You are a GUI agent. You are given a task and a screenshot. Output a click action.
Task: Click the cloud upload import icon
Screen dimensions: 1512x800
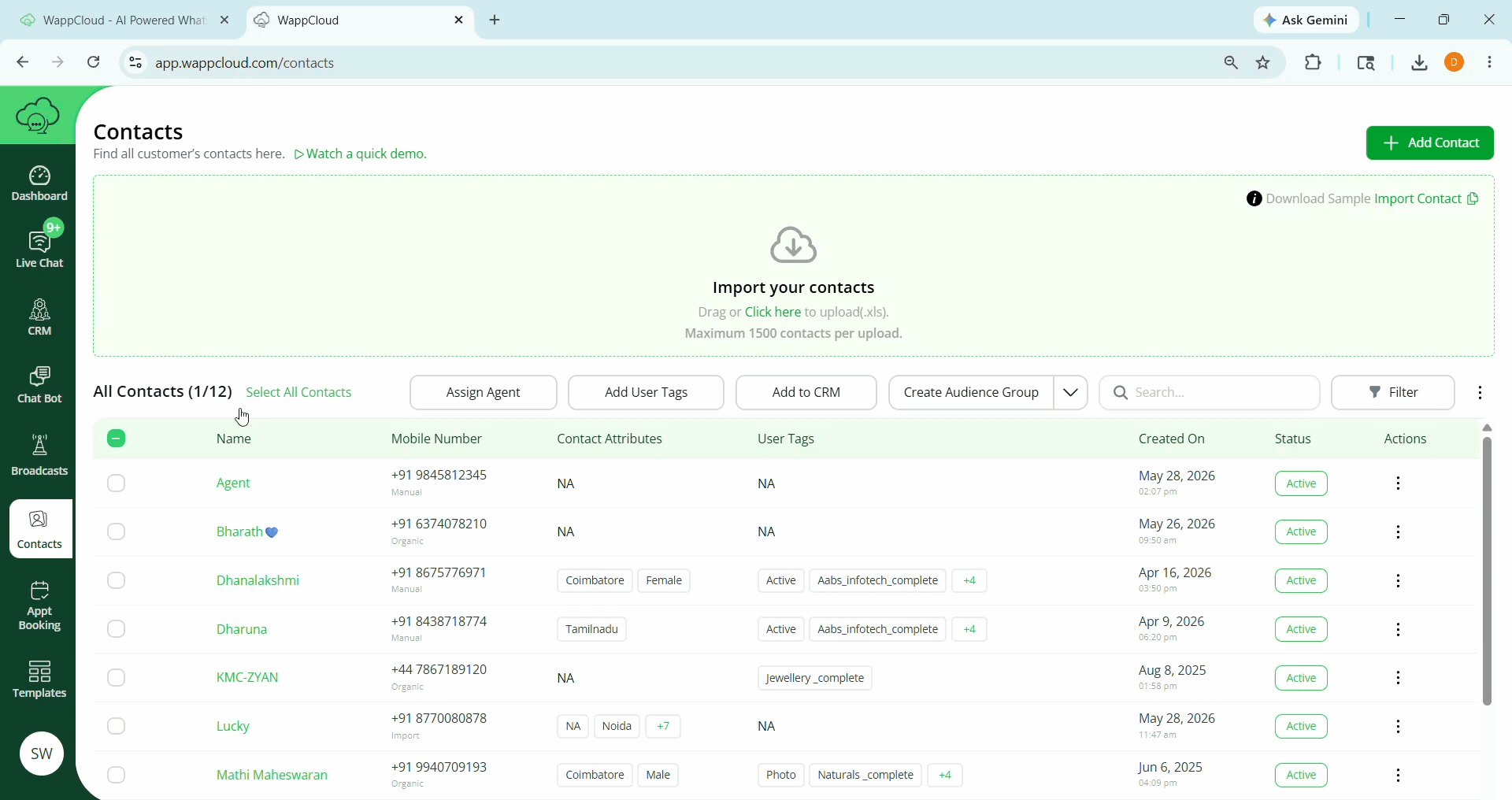(793, 246)
